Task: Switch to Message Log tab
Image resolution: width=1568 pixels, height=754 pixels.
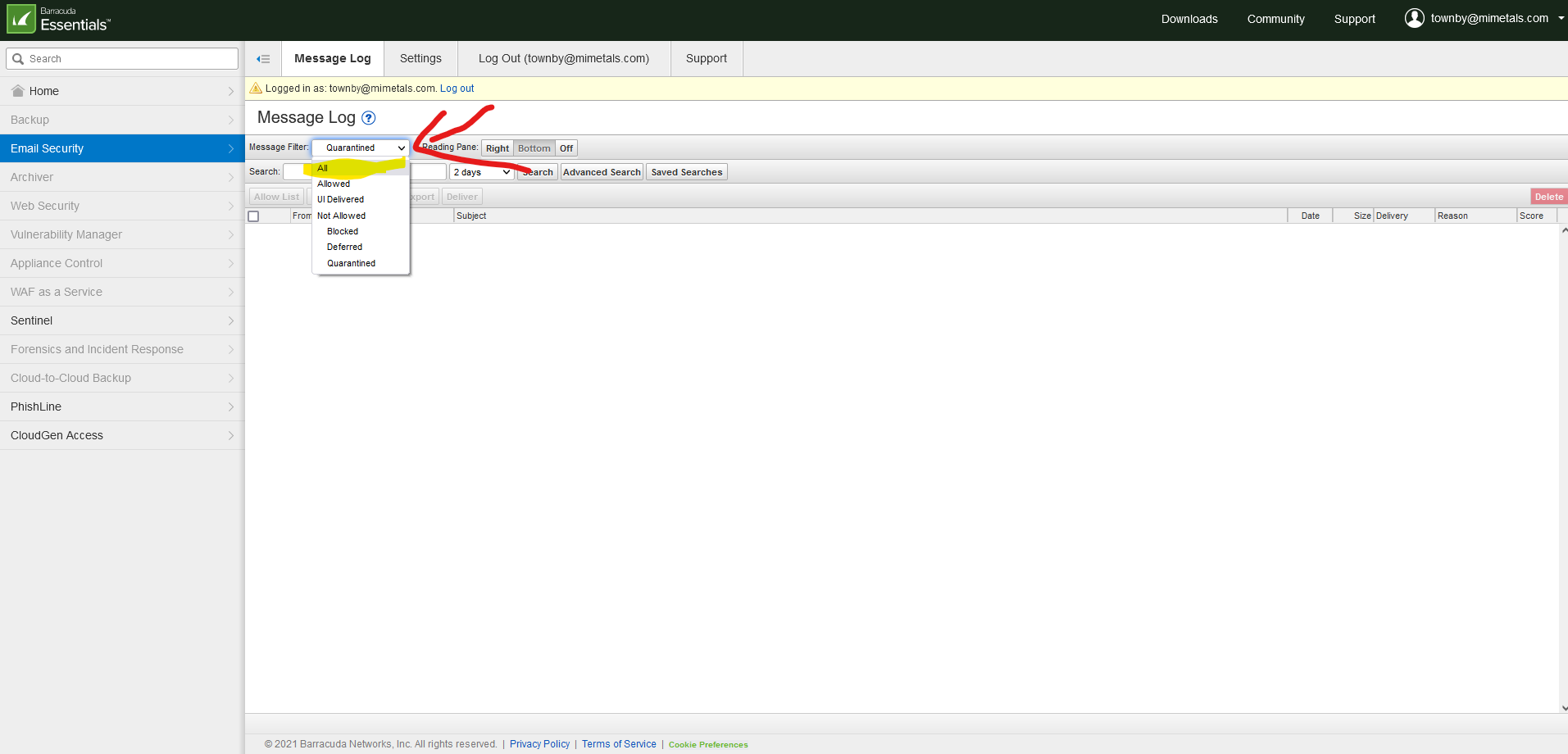Action: point(333,58)
